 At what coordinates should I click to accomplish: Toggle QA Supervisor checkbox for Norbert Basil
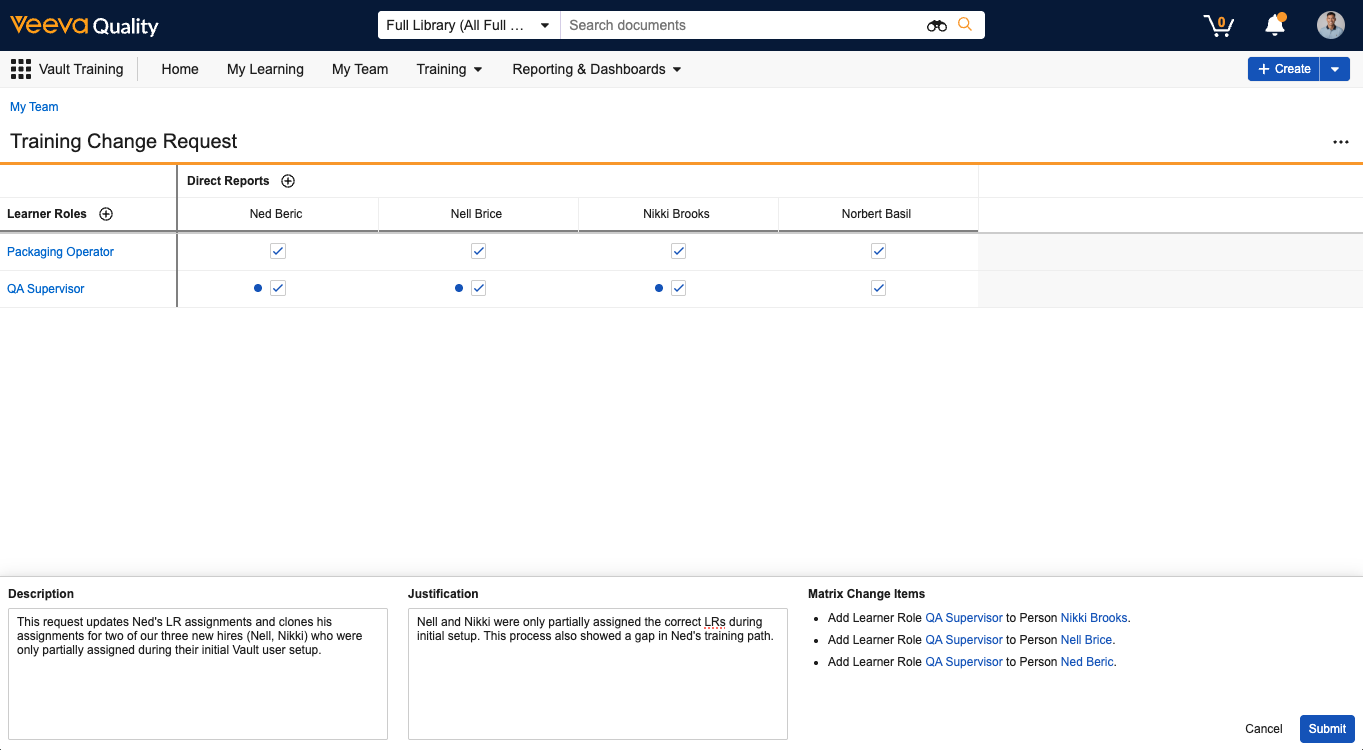(878, 288)
